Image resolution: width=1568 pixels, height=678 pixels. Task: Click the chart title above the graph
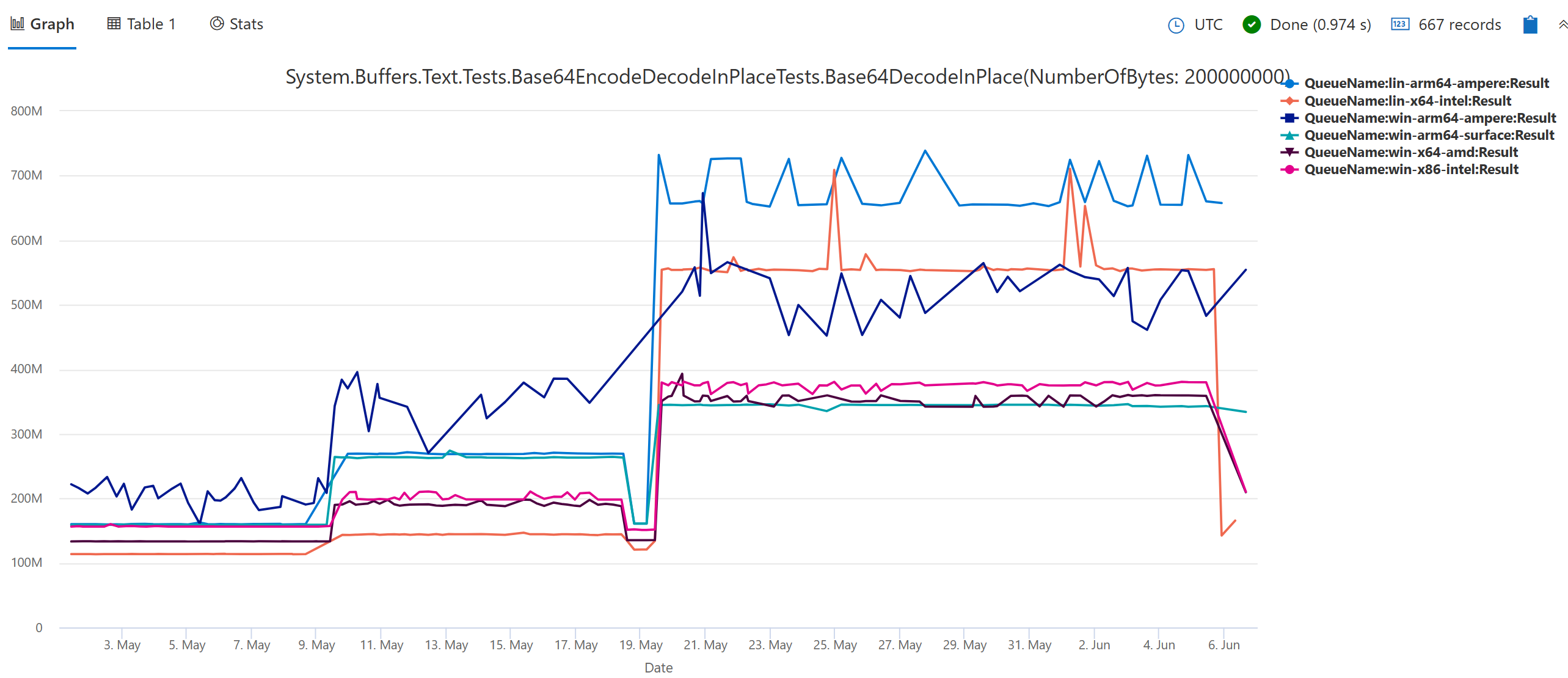click(x=787, y=76)
